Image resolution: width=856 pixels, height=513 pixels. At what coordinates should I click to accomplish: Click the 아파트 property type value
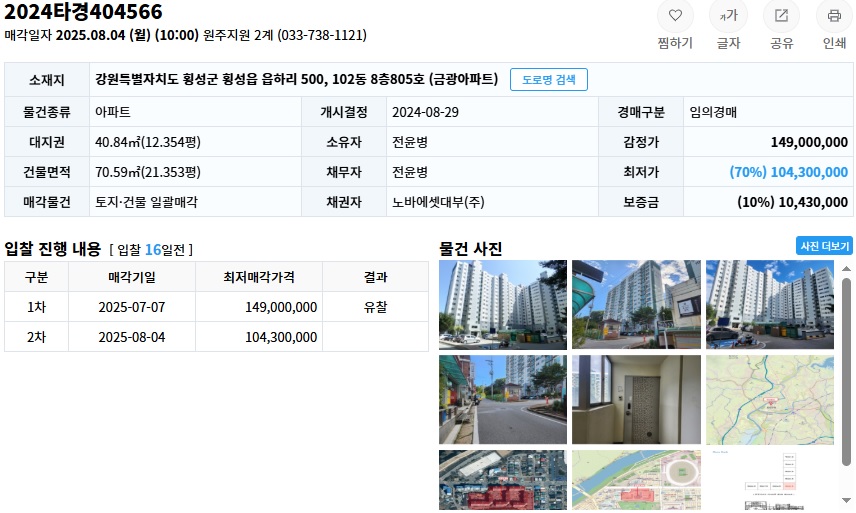113,112
